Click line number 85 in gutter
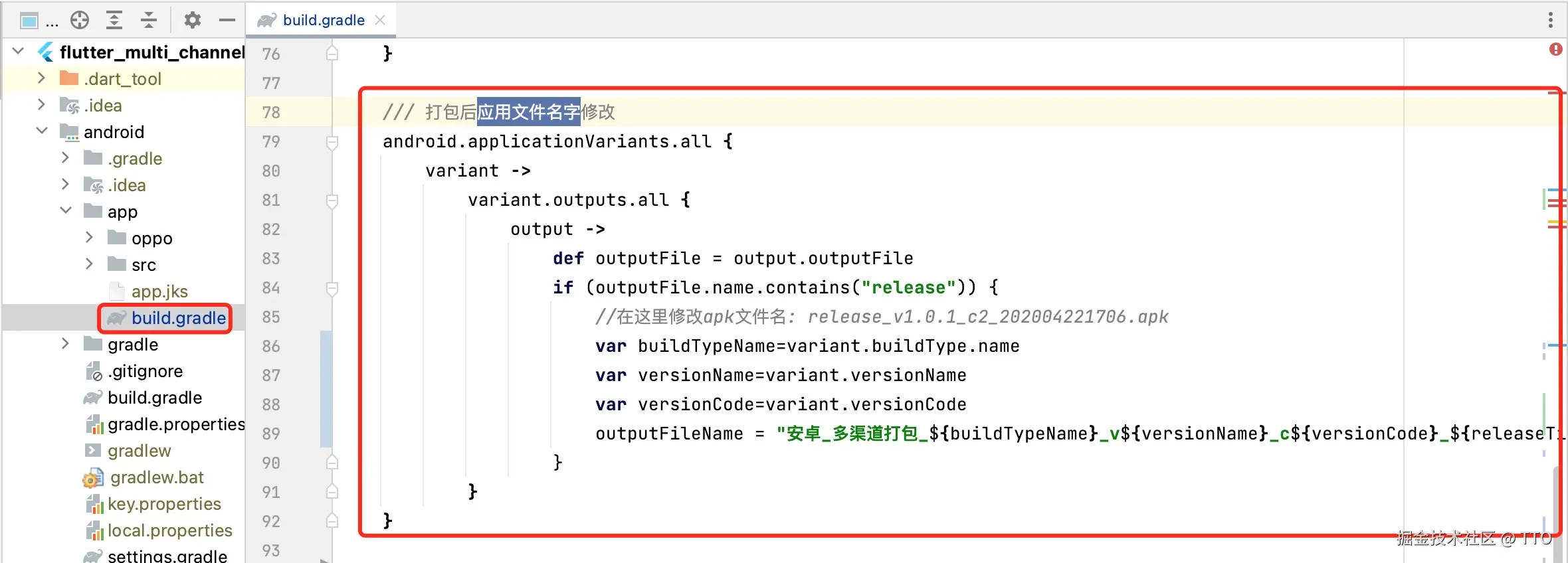 (x=271, y=317)
